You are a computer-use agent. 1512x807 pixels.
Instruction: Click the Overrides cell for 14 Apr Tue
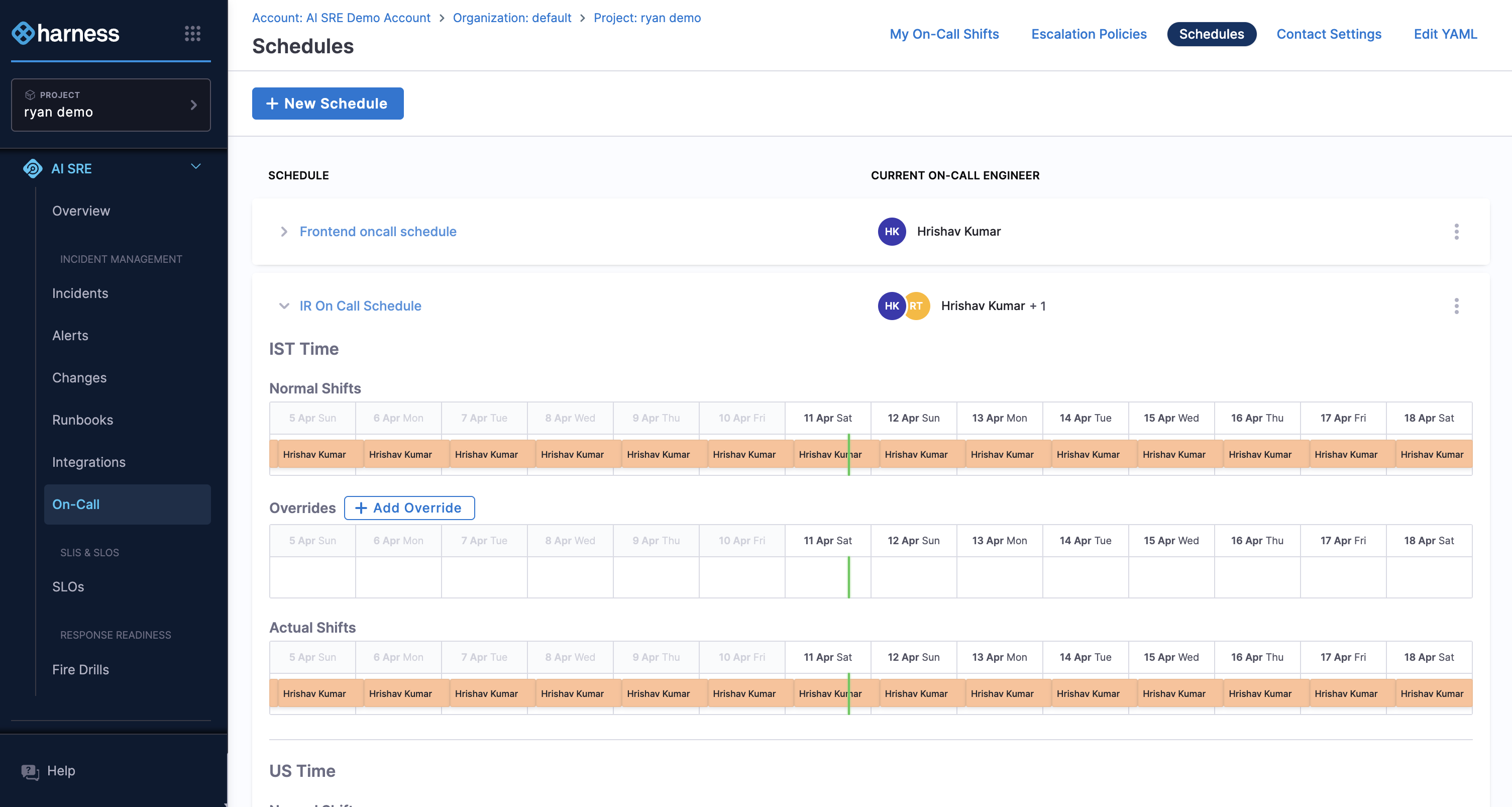point(1086,577)
